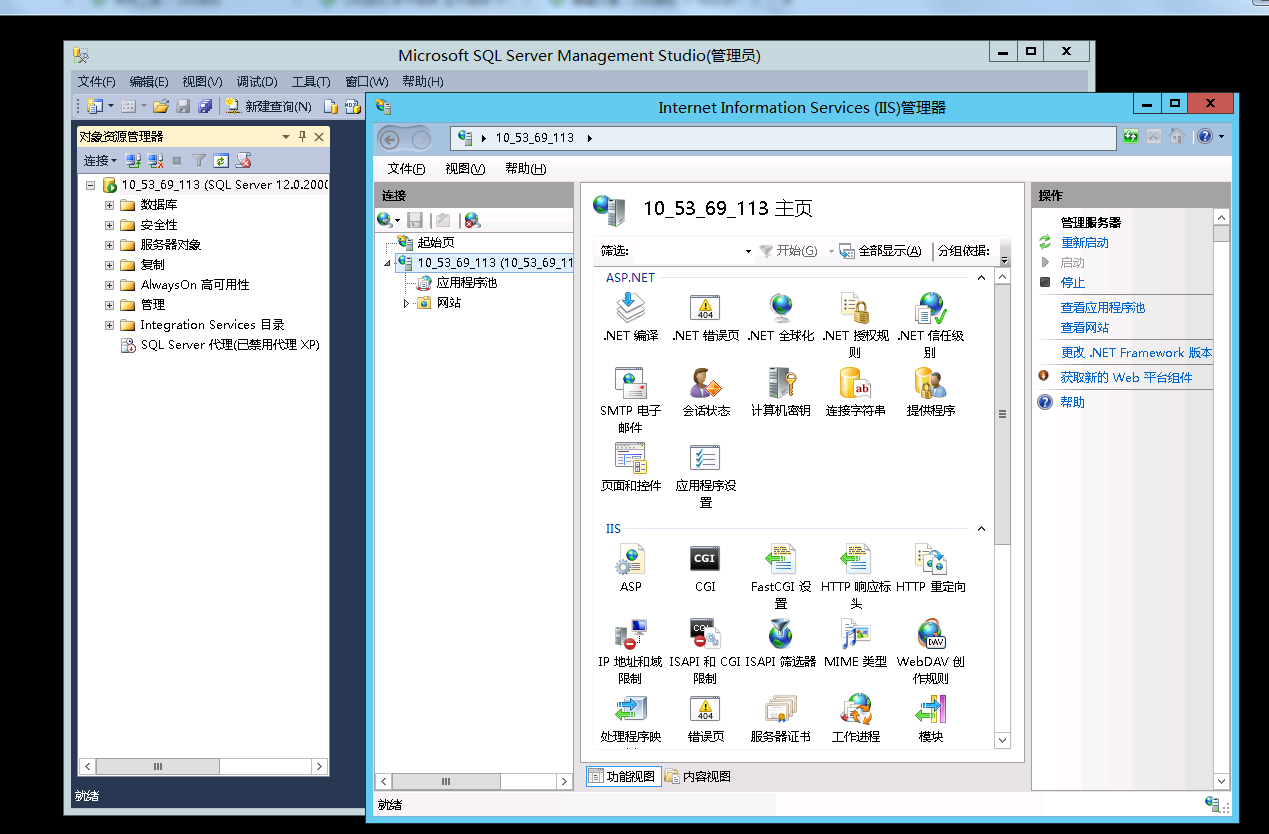Open the CGI feature icon
The width and height of the screenshot is (1269, 834).
pos(705,560)
